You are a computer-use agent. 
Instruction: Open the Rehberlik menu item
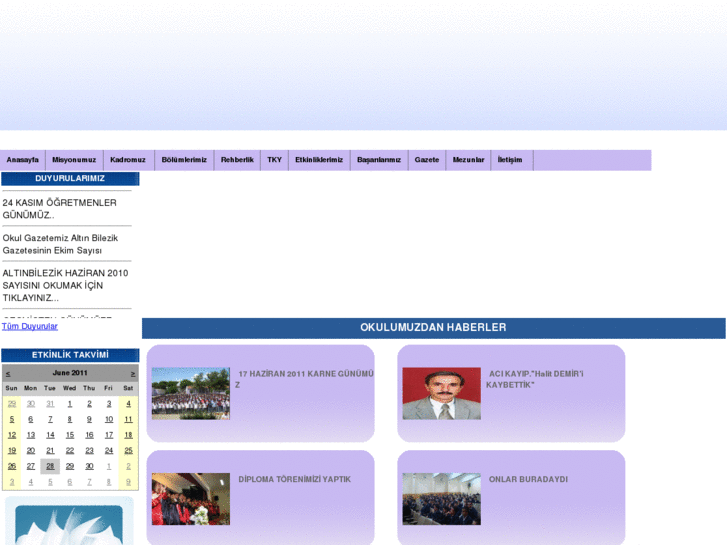point(237,160)
